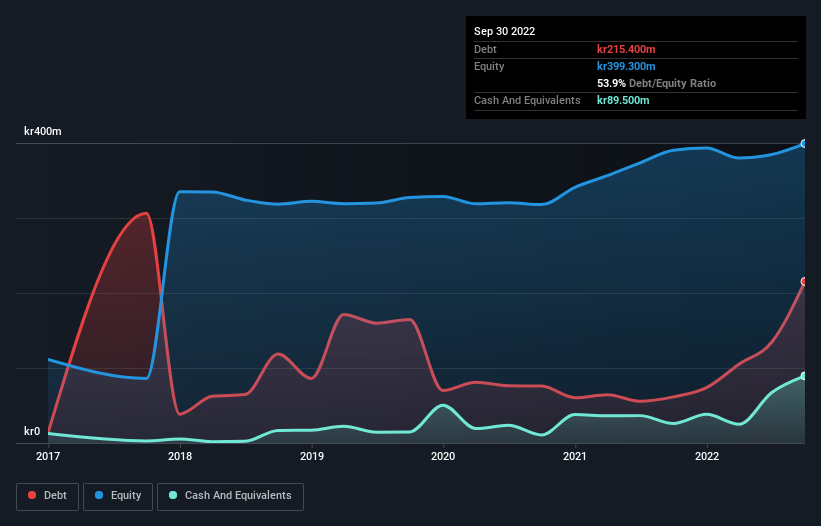The image size is (821, 526).
Task: Click the 2021 x-axis label
Action: click(x=575, y=456)
